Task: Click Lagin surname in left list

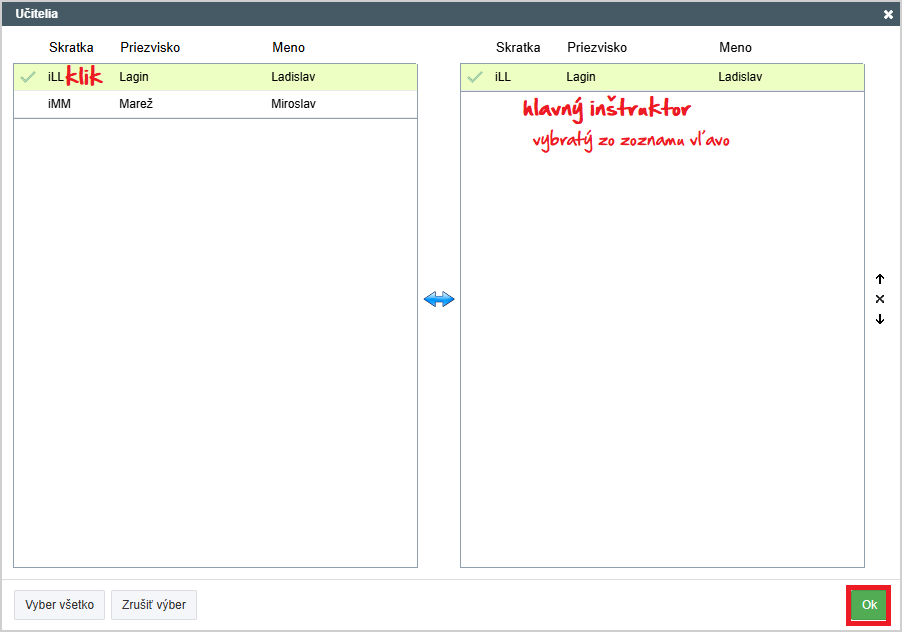Action: pos(133,77)
